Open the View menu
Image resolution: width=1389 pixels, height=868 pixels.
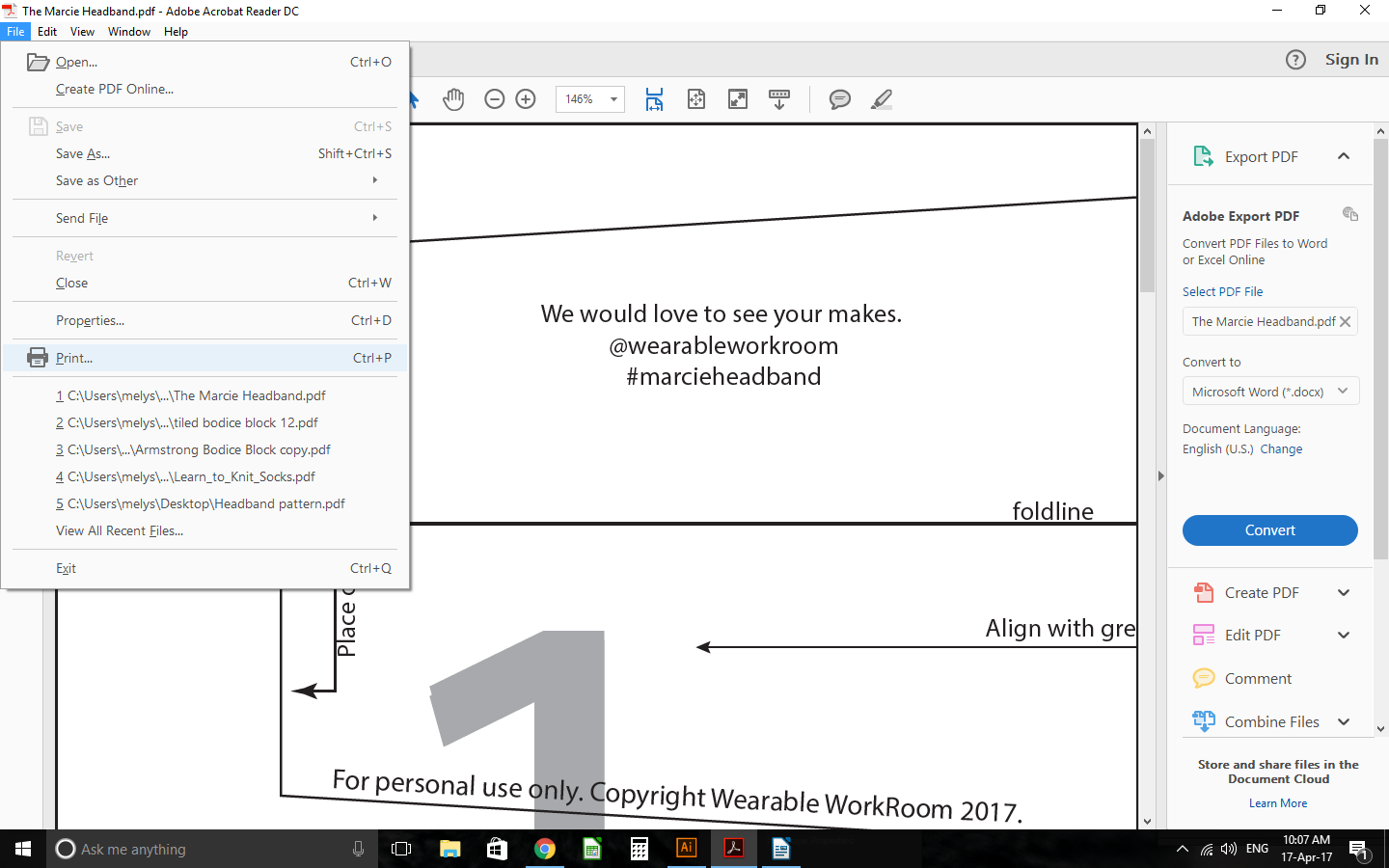(x=82, y=32)
